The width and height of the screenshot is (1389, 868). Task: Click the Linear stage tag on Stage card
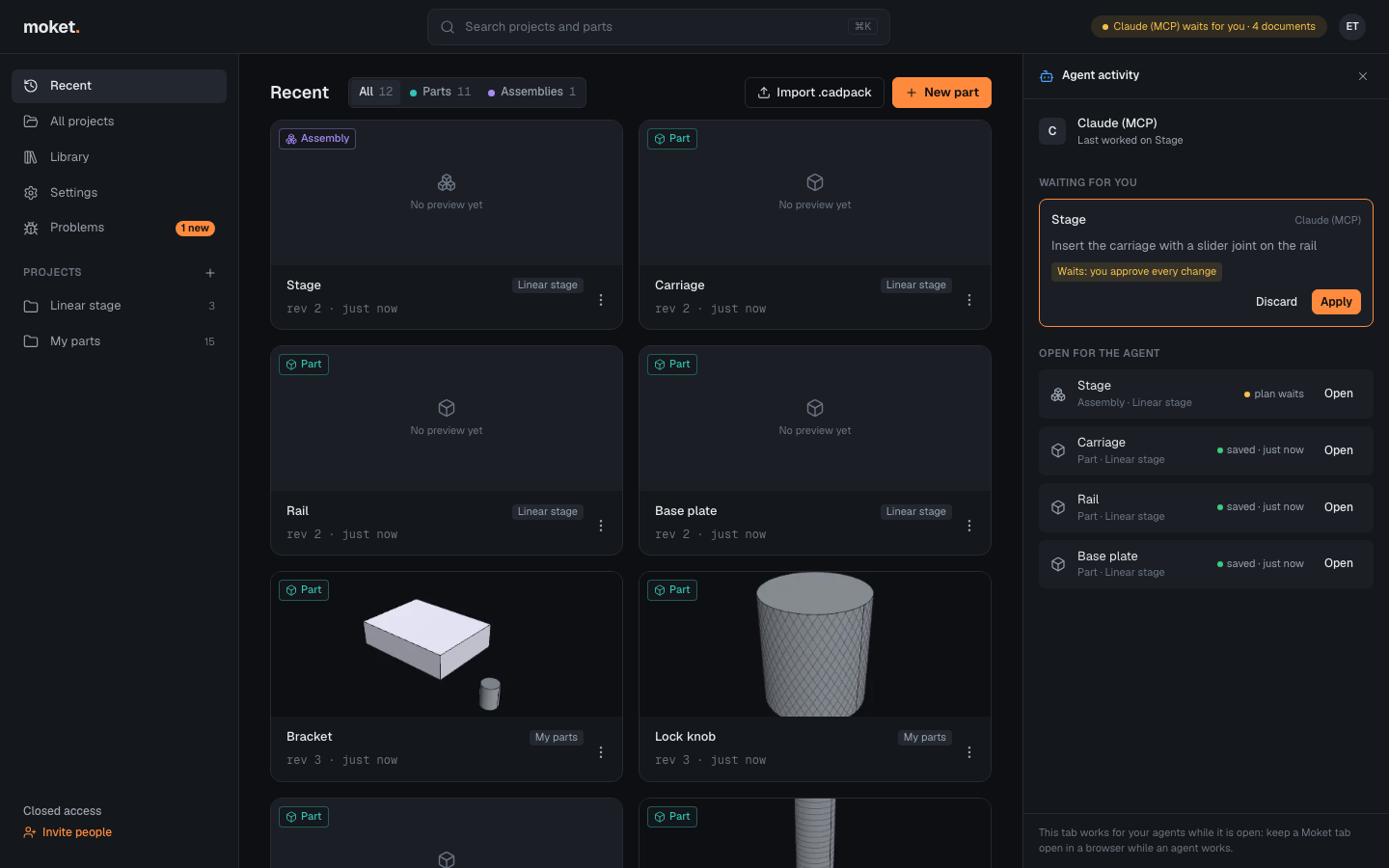[548, 285]
